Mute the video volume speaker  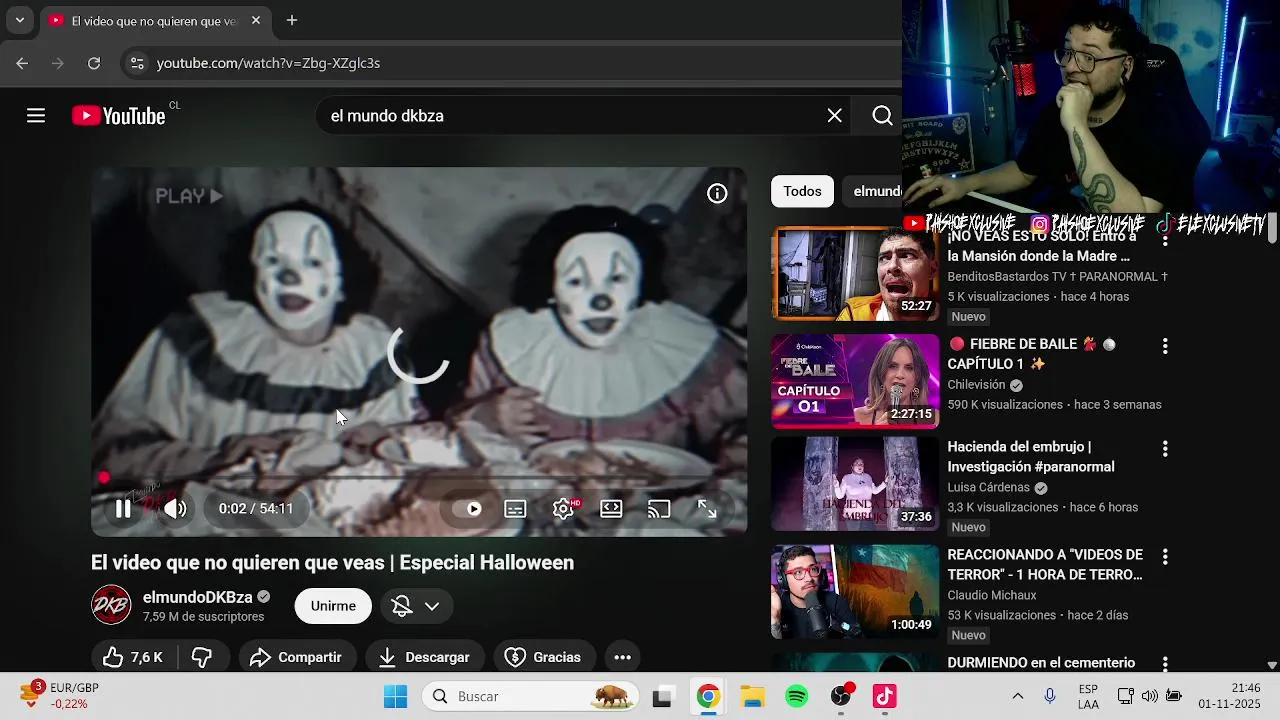pyautogui.click(x=175, y=509)
